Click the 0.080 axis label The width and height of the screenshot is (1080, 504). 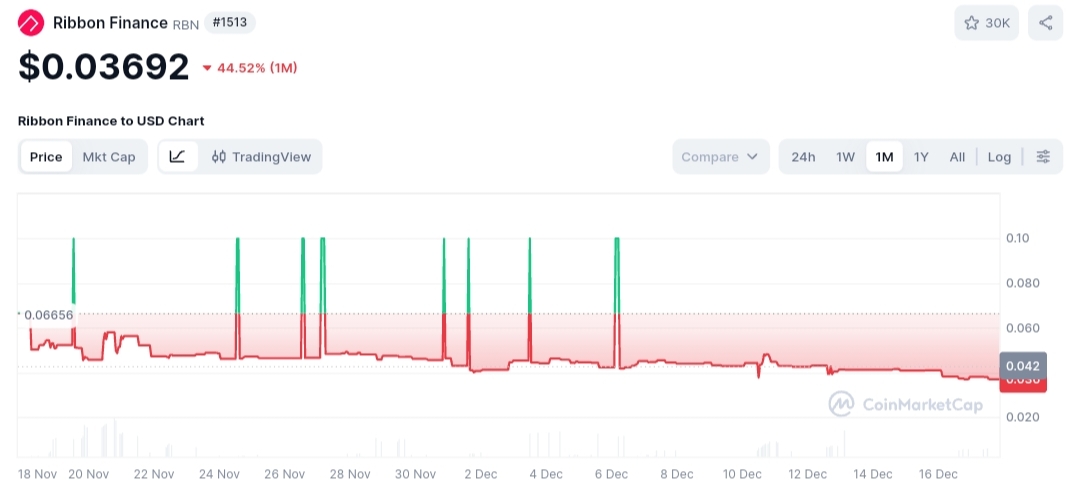[x=1022, y=283]
